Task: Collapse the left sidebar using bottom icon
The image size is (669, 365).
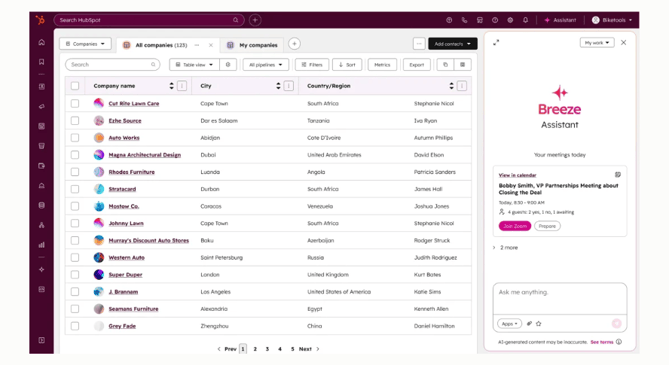Action: tap(41, 340)
